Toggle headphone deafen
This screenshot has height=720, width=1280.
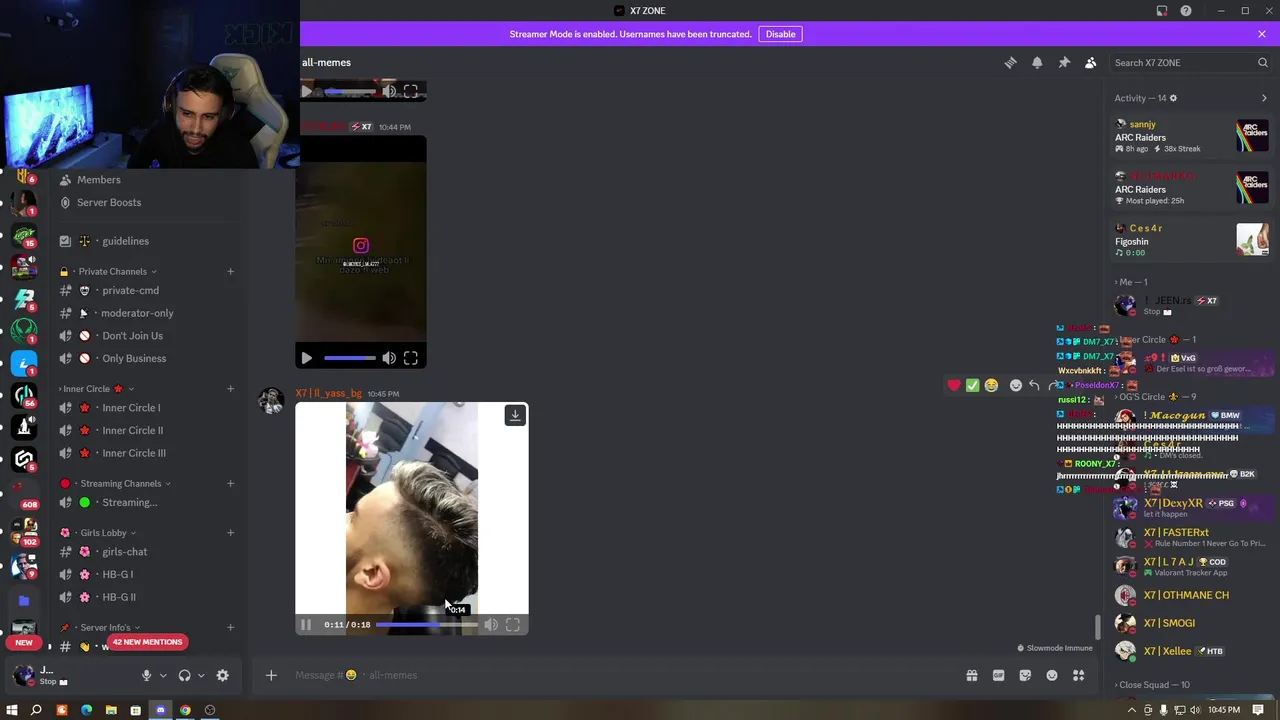[184, 675]
